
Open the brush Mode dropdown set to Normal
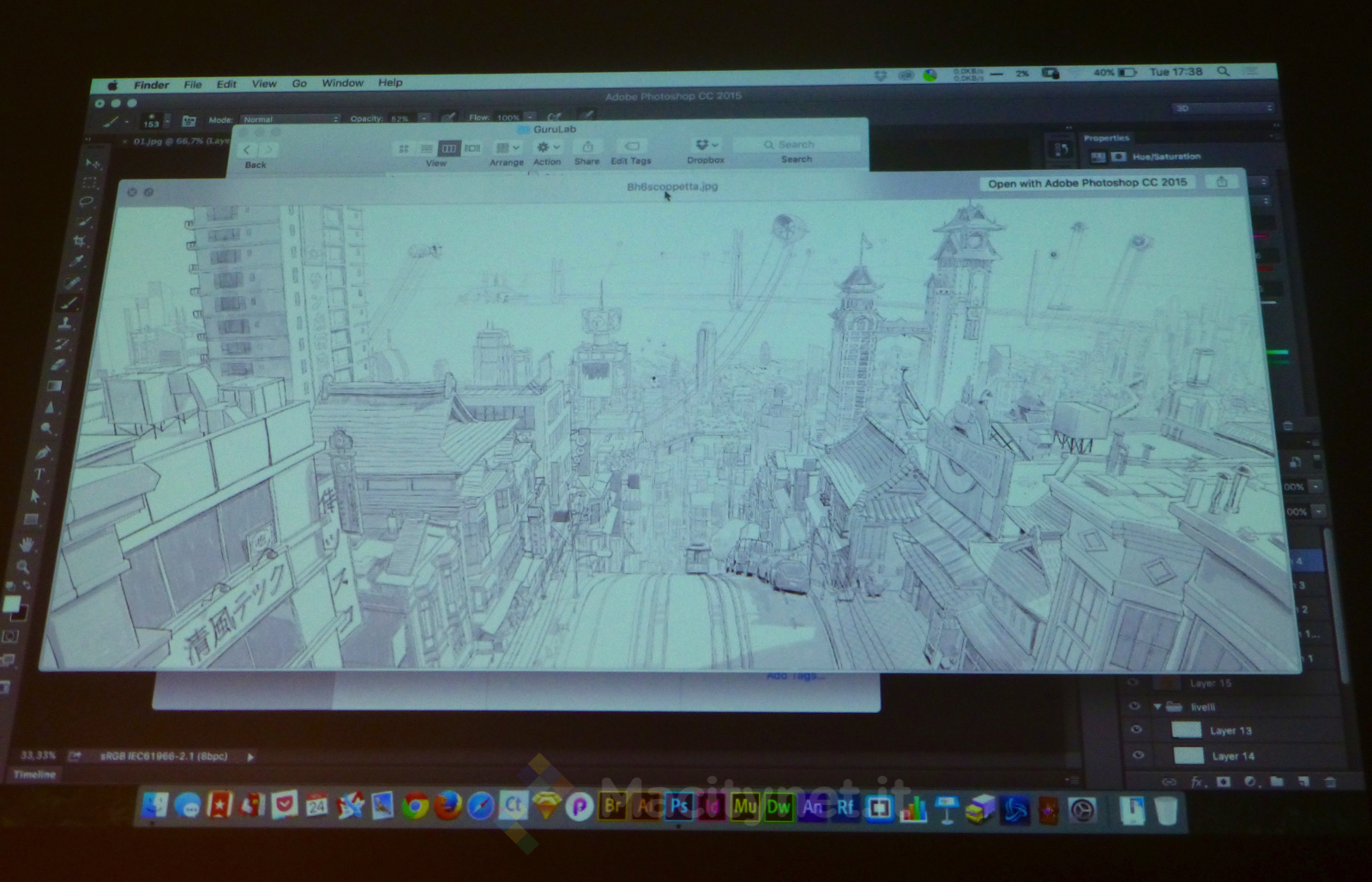290,119
